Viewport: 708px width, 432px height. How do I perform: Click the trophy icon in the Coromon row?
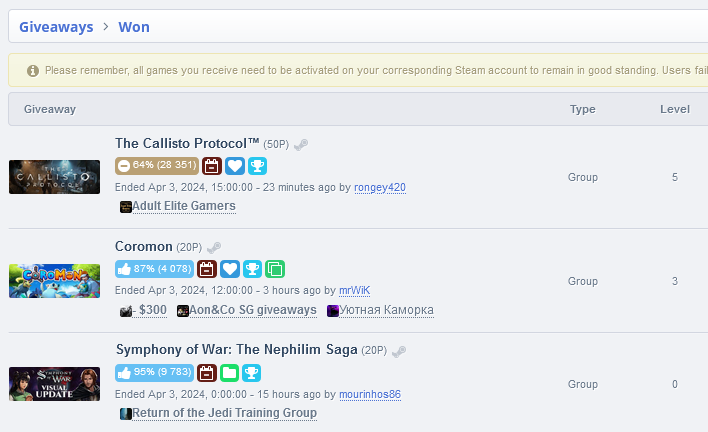tap(252, 269)
